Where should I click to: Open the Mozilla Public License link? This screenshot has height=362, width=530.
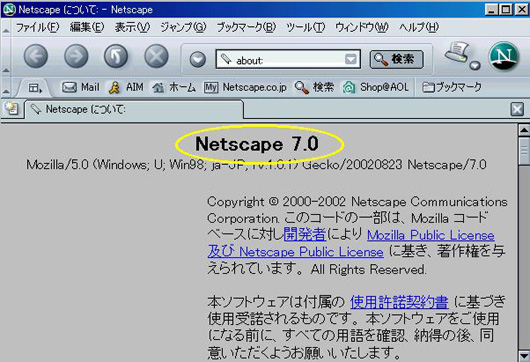[431, 235]
